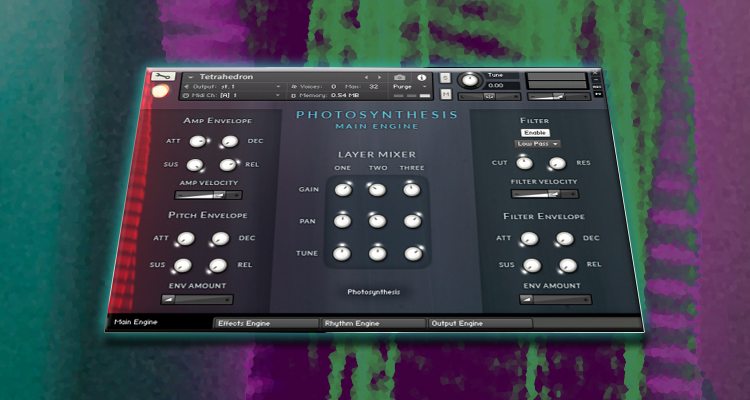This screenshot has width=750, height=400.
Task: Click the layer THREE PAN knob
Action: tap(412, 221)
